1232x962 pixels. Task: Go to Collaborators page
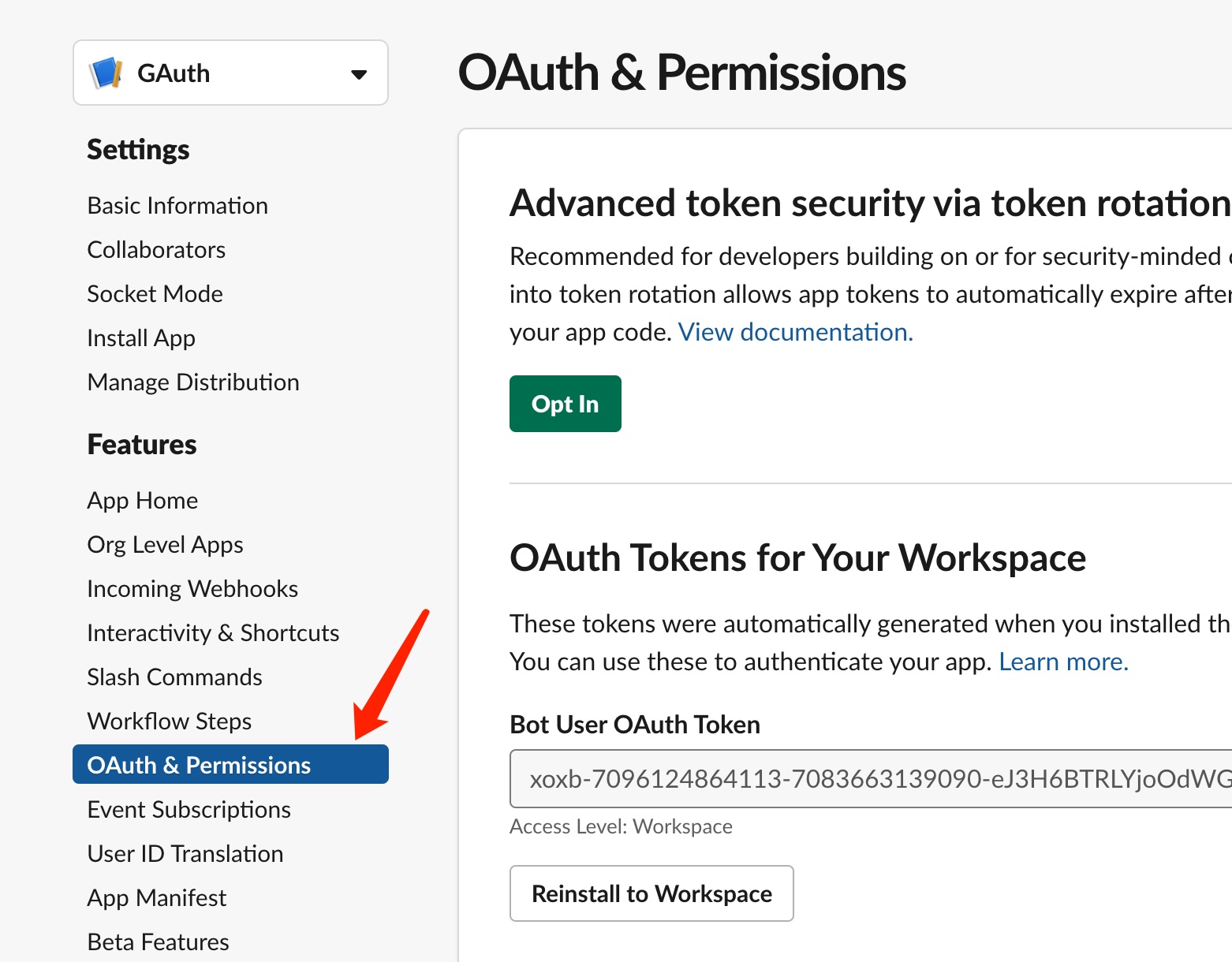pos(156,250)
